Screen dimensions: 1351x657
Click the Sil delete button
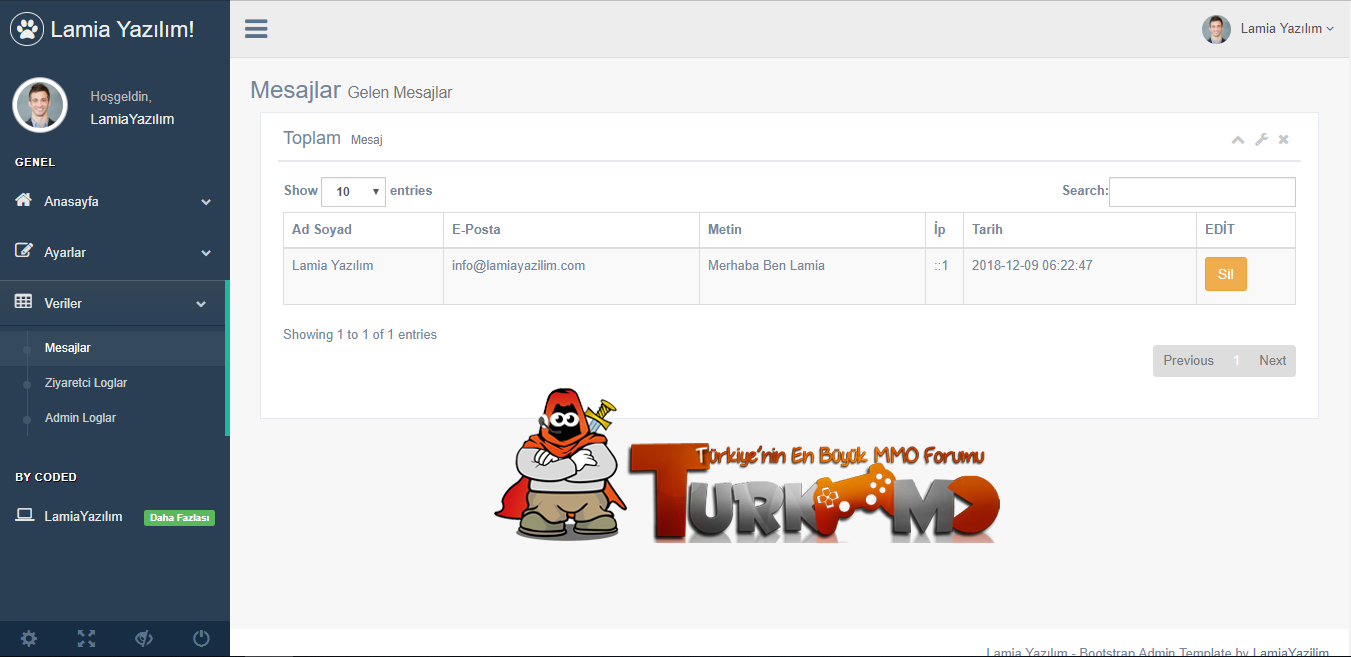click(x=1226, y=274)
